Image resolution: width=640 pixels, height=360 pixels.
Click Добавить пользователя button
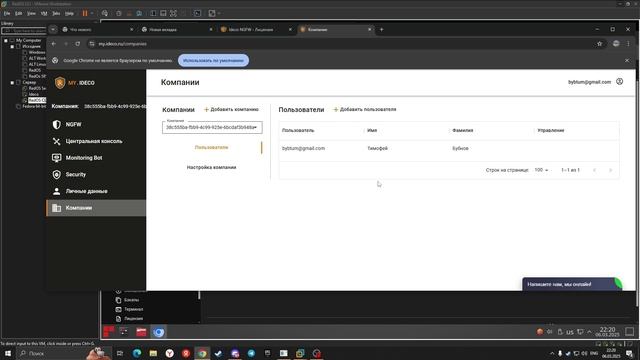[365, 109]
